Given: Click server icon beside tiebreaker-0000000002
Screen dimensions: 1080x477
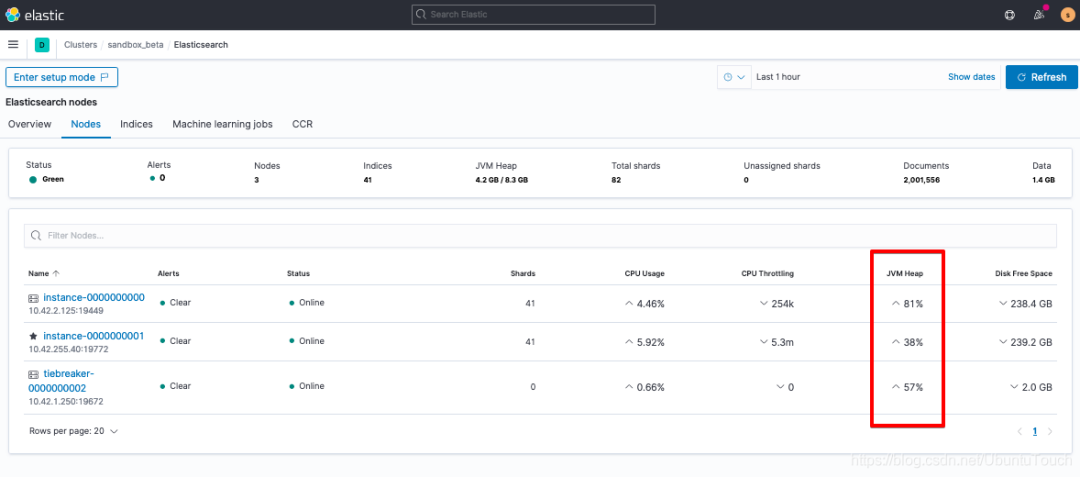Looking at the screenshot, I should tap(33, 374).
